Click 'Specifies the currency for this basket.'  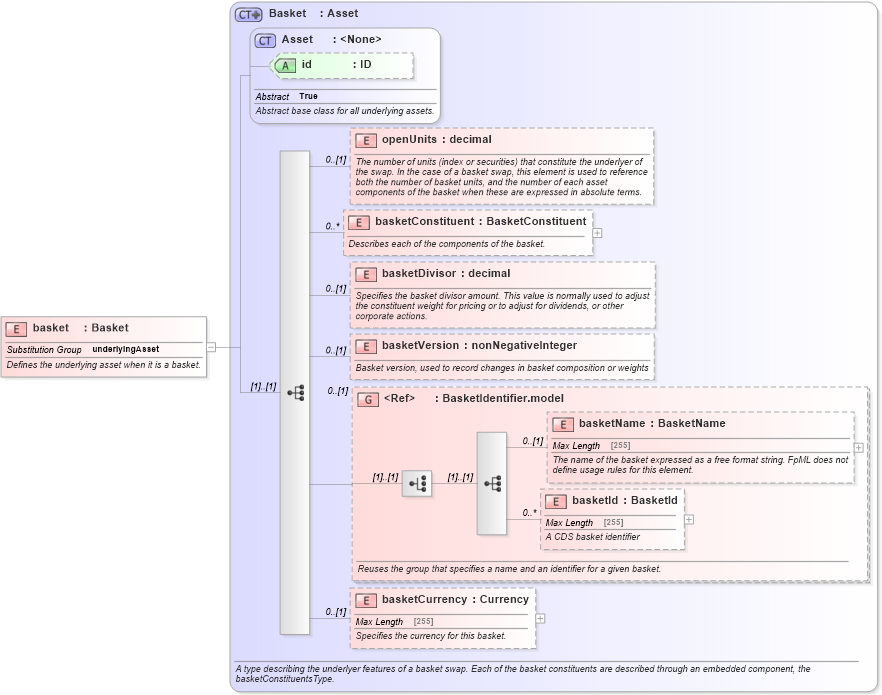[x=430, y=635]
